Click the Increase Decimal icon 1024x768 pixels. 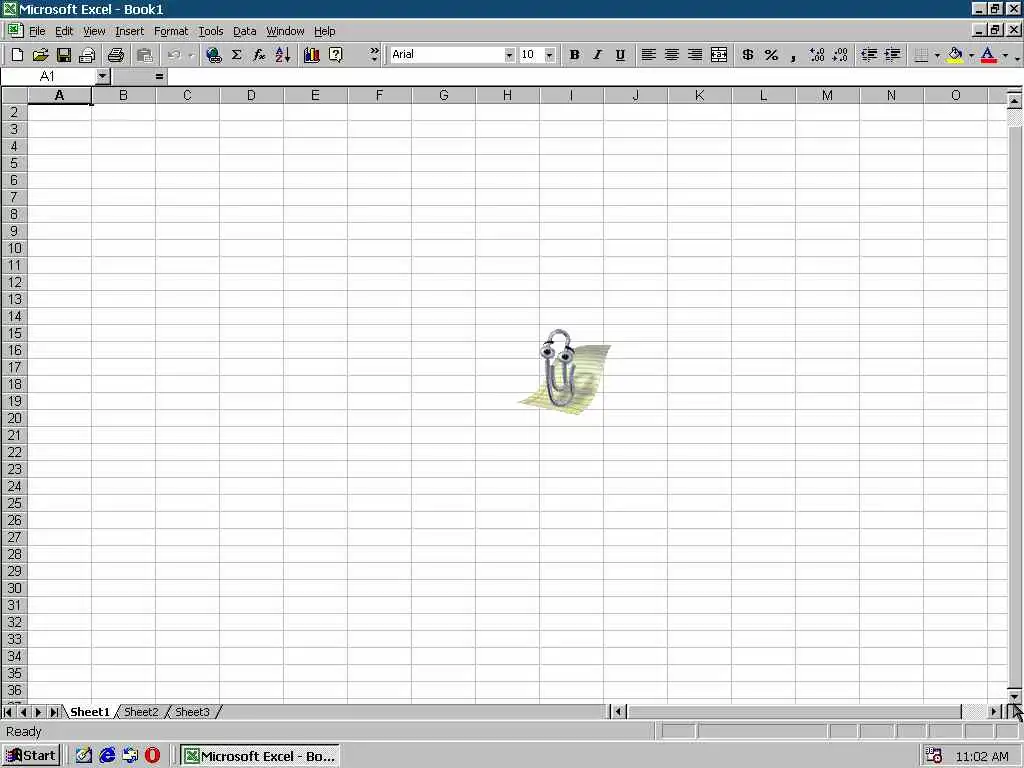click(x=817, y=55)
